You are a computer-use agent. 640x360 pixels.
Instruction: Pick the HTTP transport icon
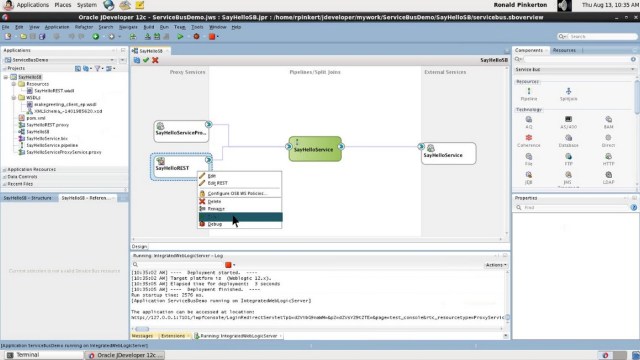(x=608, y=159)
